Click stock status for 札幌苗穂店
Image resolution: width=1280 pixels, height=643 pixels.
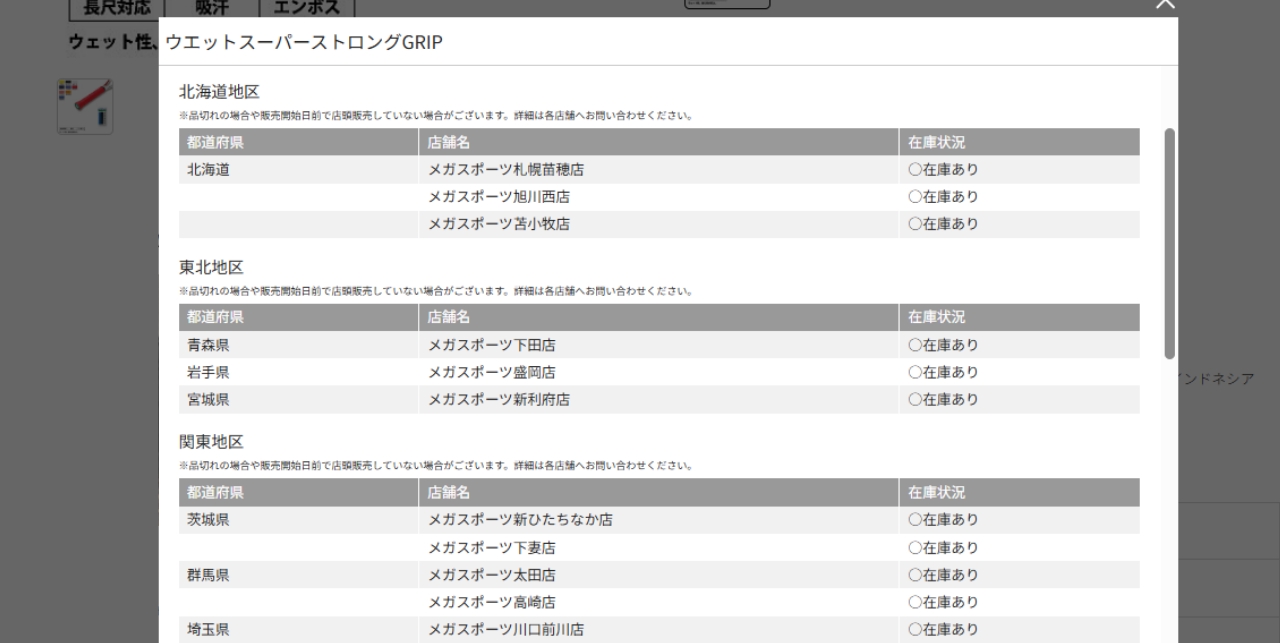click(943, 170)
